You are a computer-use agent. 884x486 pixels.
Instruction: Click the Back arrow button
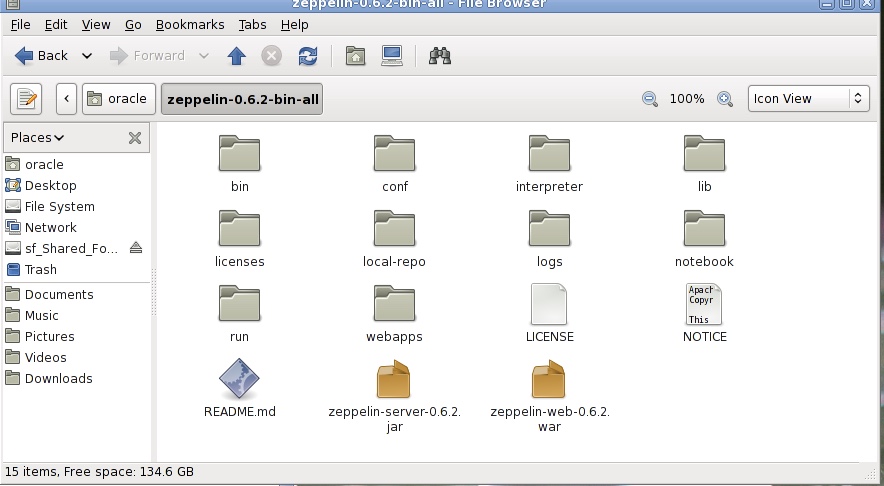click(x=41, y=56)
